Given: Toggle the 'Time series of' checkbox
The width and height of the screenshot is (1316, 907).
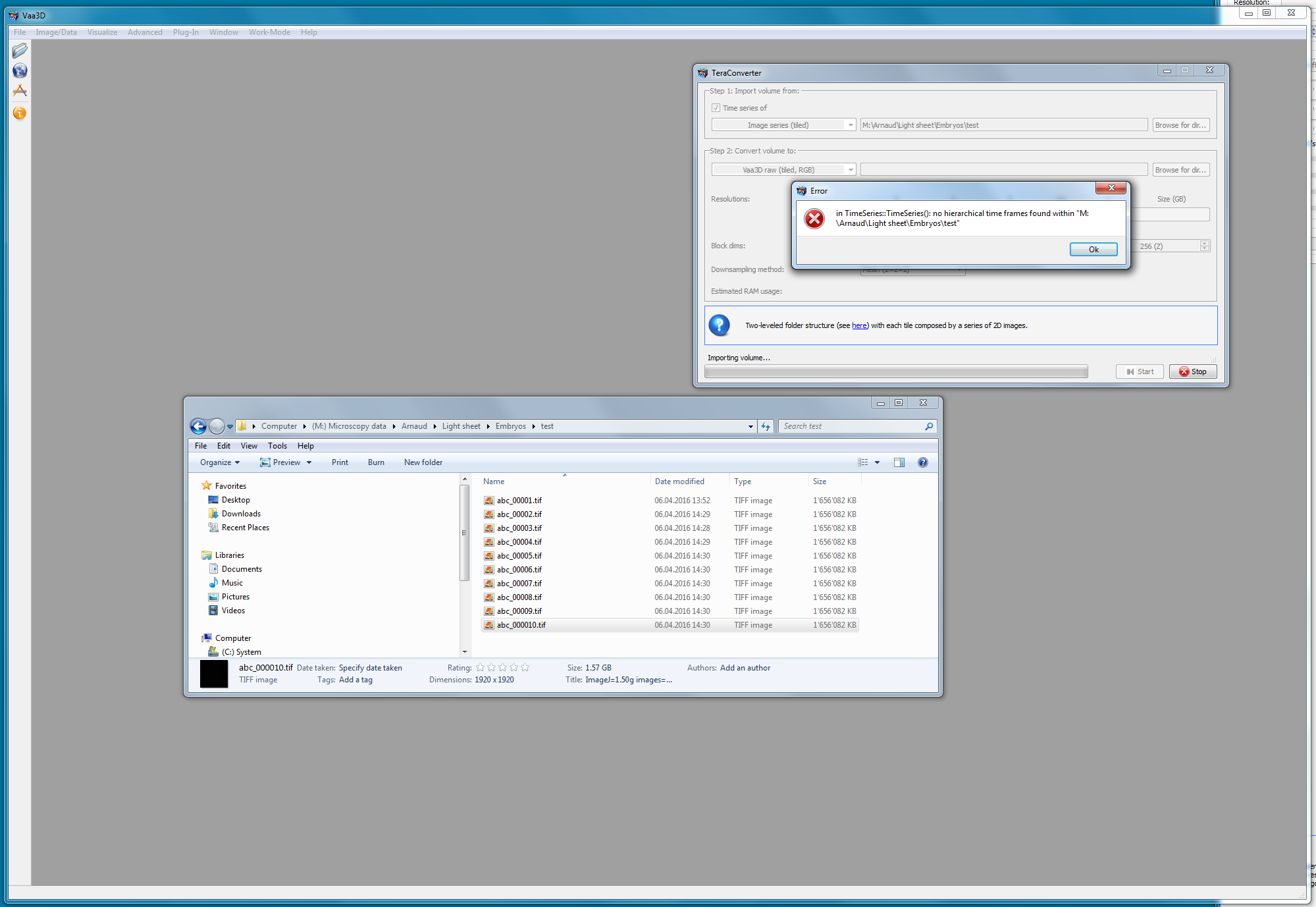Looking at the screenshot, I should 716,108.
